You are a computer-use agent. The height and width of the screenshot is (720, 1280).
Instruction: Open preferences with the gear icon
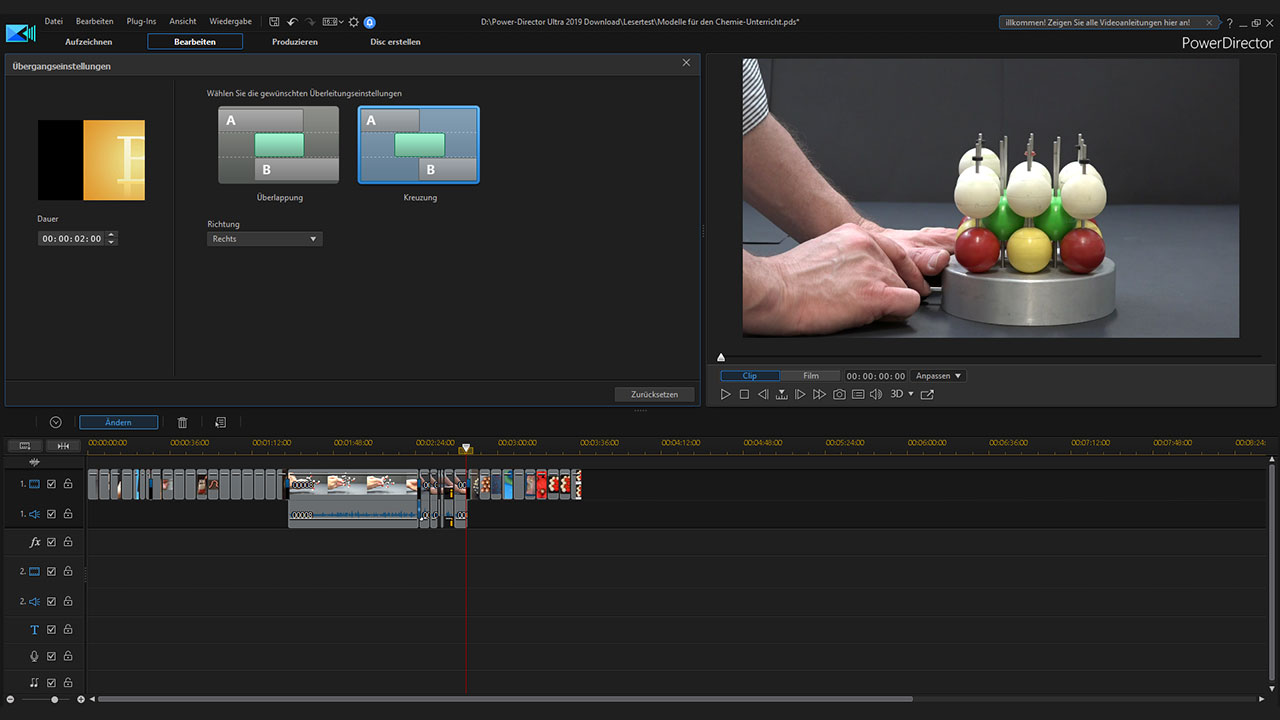pyautogui.click(x=353, y=22)
